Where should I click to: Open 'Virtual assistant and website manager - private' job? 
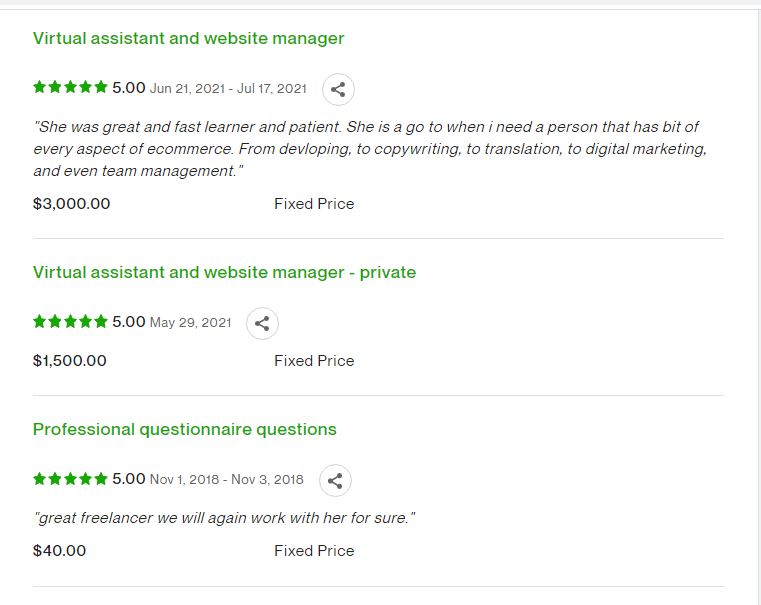click(x=224, y=273)
